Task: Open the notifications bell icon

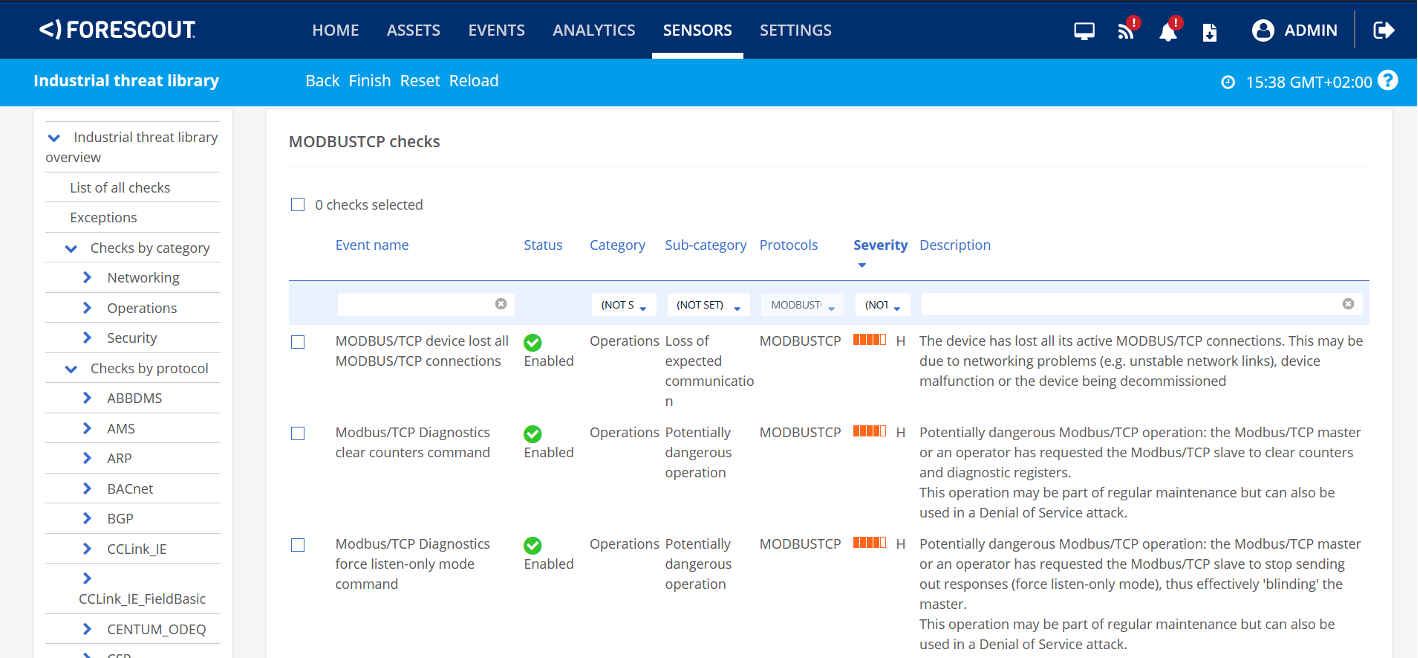Action: click(x=1168, y=31)
